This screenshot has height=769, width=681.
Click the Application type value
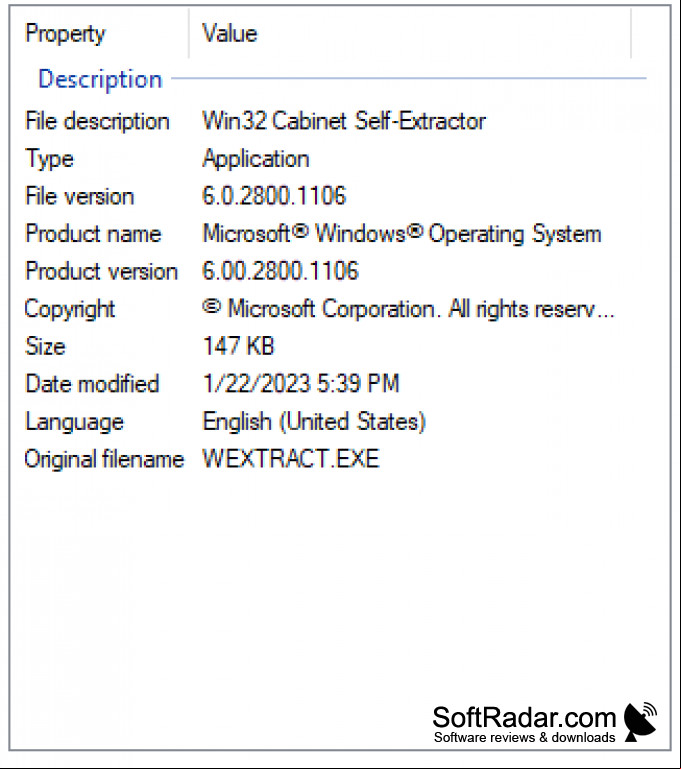pos(256,159)
